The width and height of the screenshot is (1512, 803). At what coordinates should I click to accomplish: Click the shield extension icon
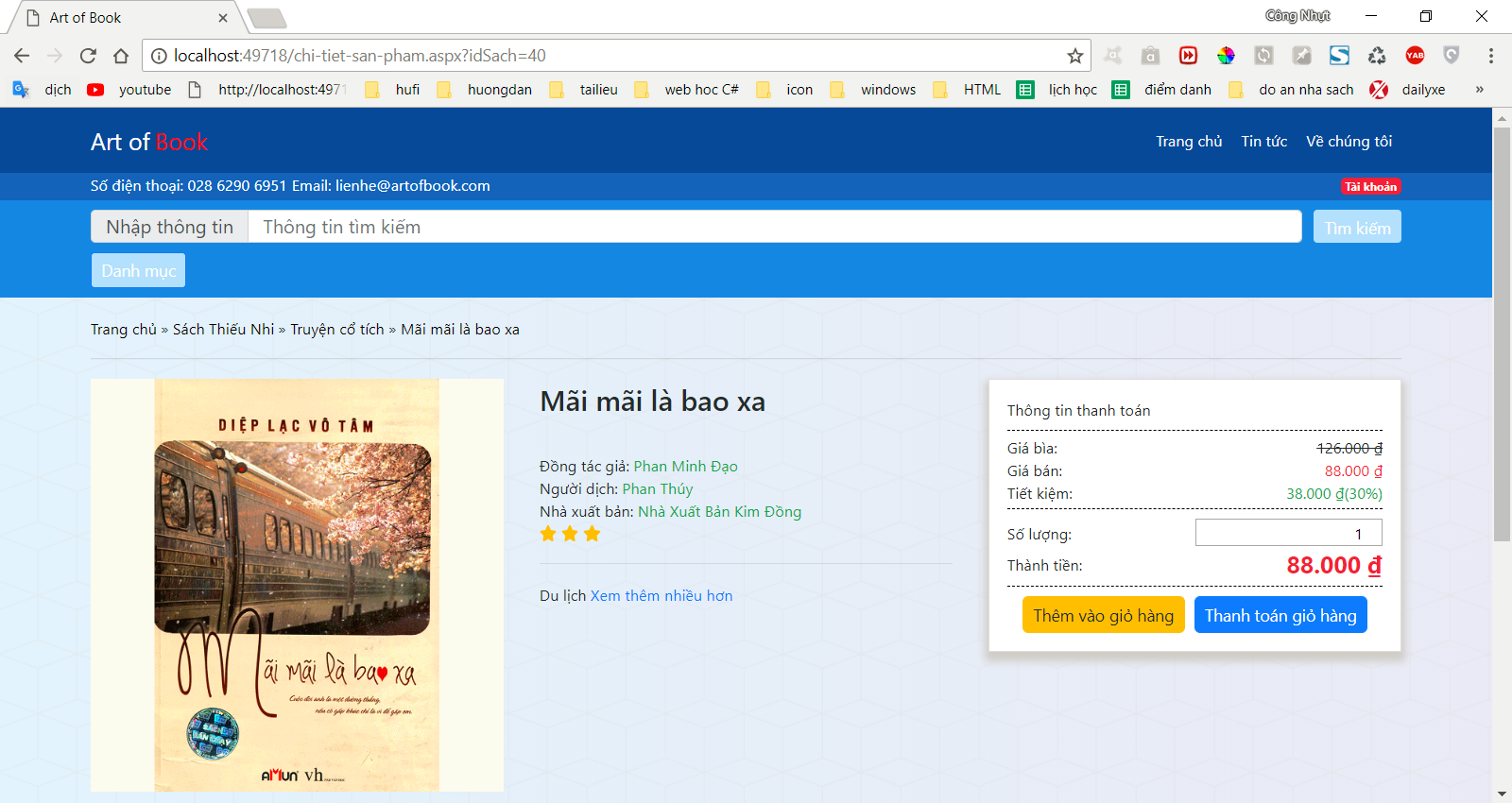coord(1452,56)
